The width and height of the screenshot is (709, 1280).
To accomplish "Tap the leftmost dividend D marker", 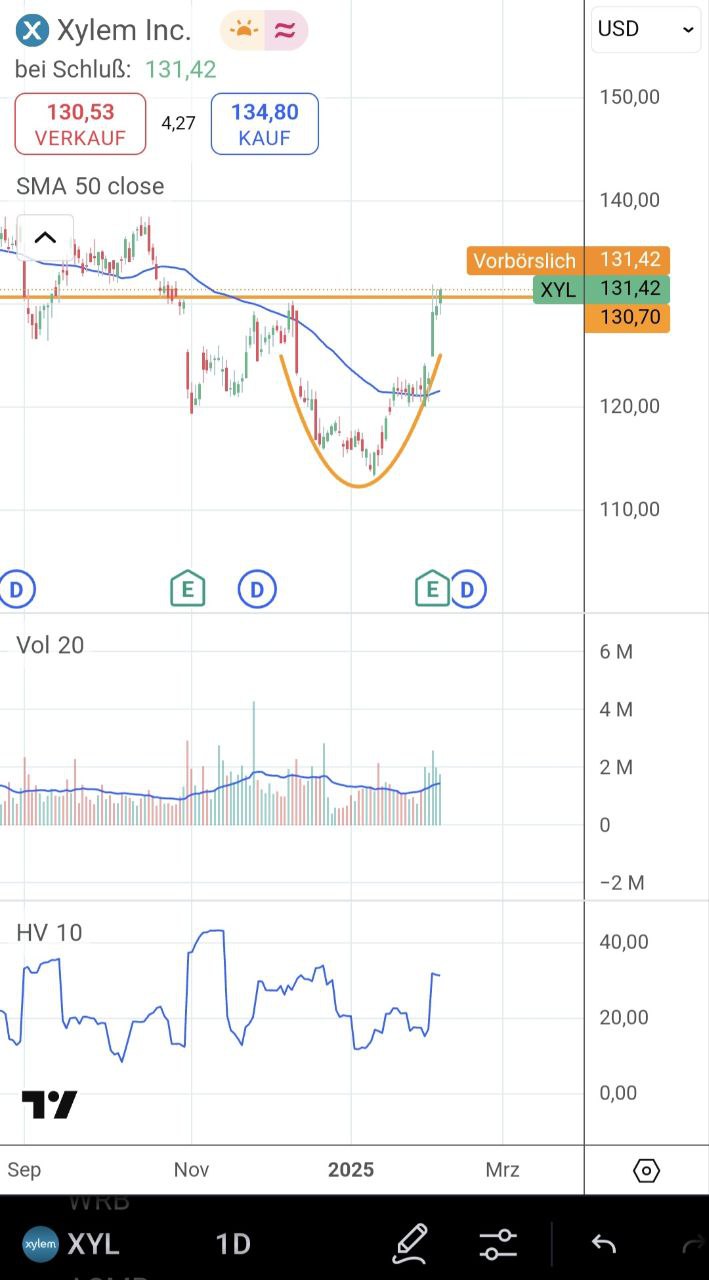I will [17, 589].
